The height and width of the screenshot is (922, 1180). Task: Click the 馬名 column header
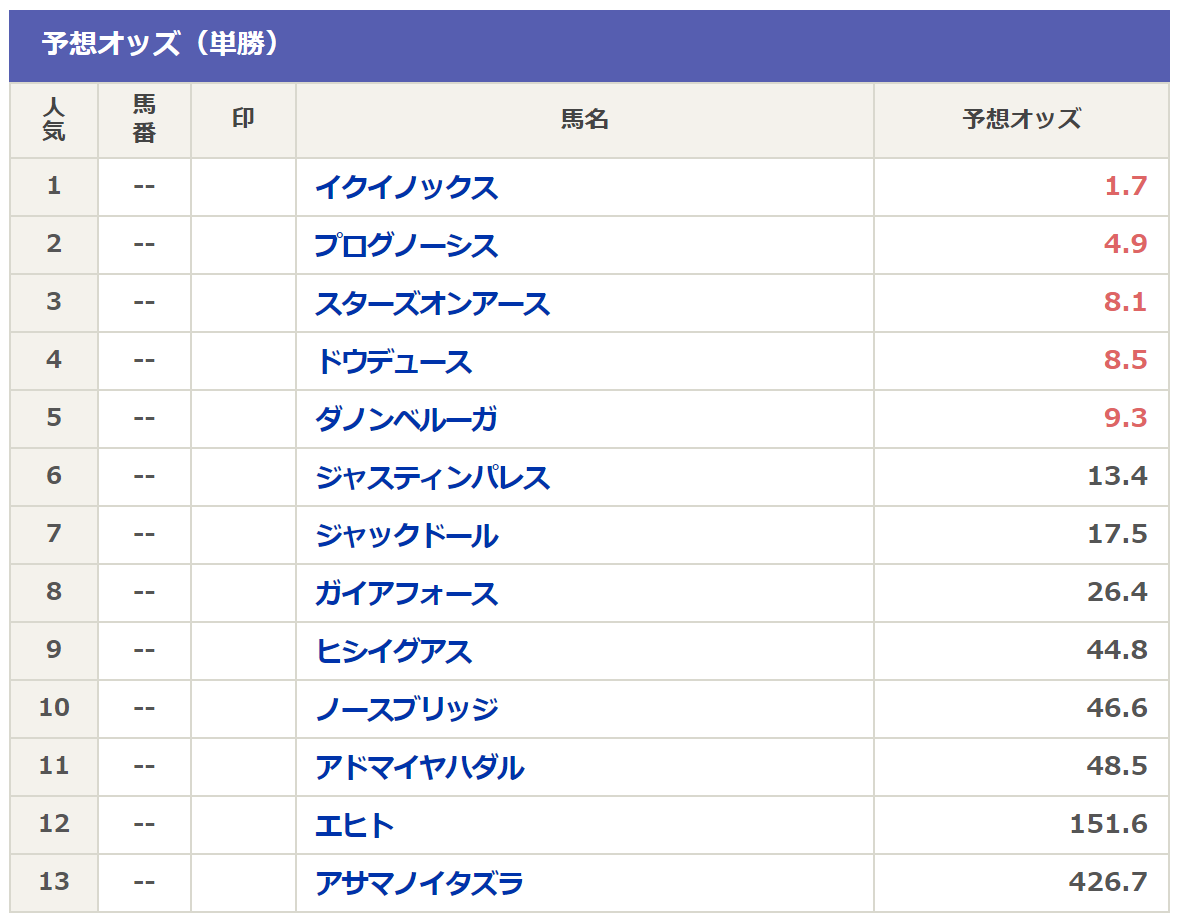tap(585, 120)
